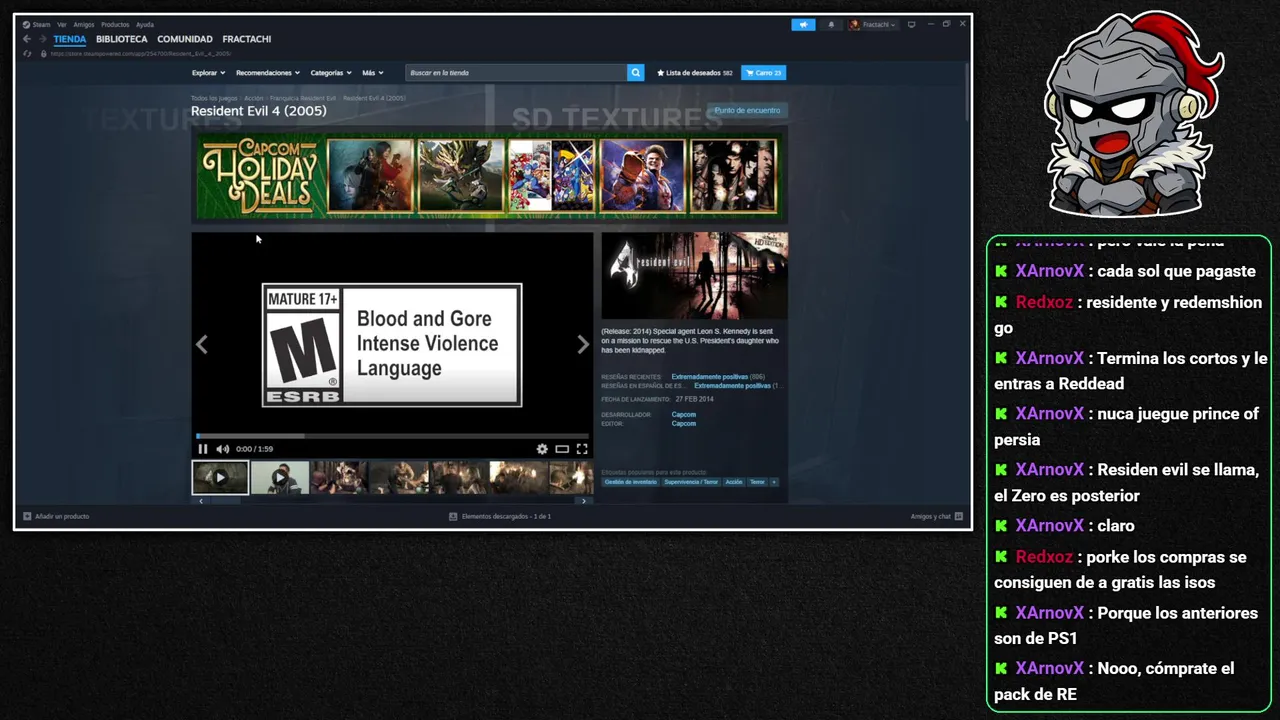Click the store URL address bar

141,54
